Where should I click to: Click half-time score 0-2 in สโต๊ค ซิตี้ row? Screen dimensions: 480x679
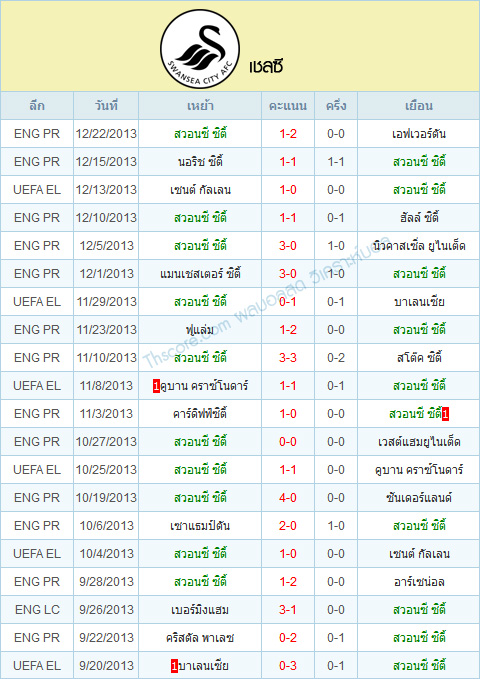tap(336, 358)
